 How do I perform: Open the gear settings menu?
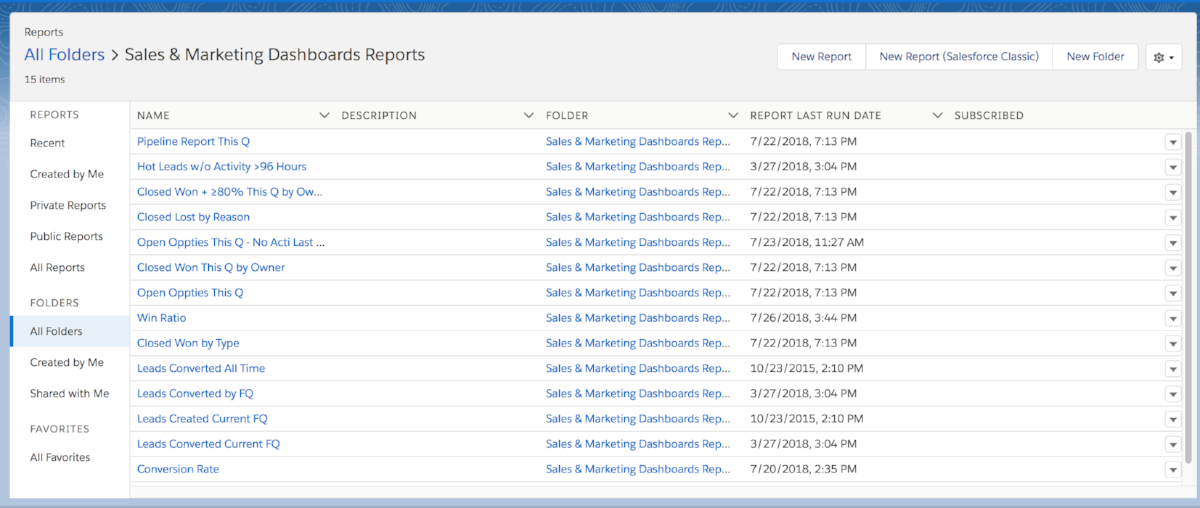coord(1164,57)
